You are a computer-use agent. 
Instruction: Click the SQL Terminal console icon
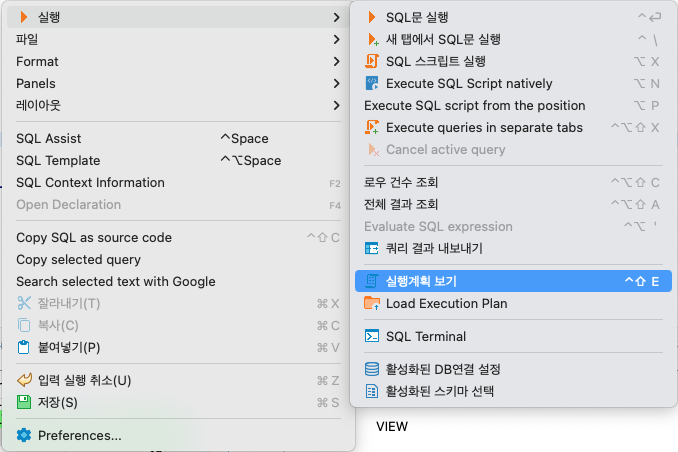372,336
